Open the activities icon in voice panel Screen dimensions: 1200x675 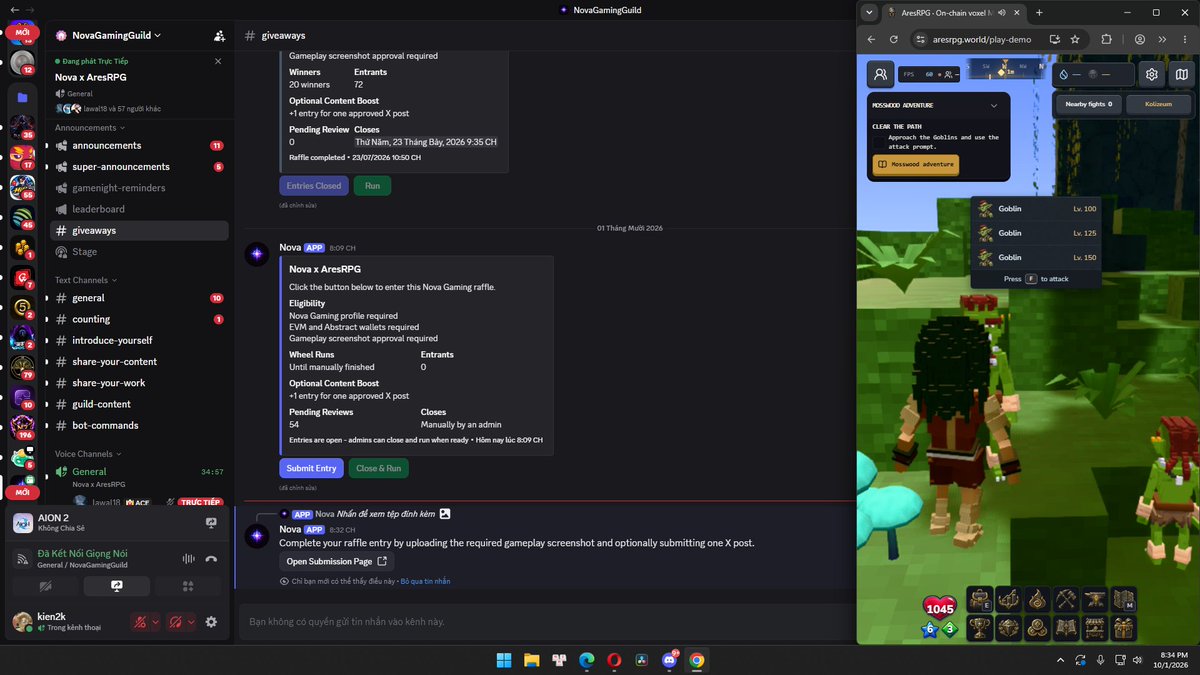click(x=188, y=587)
